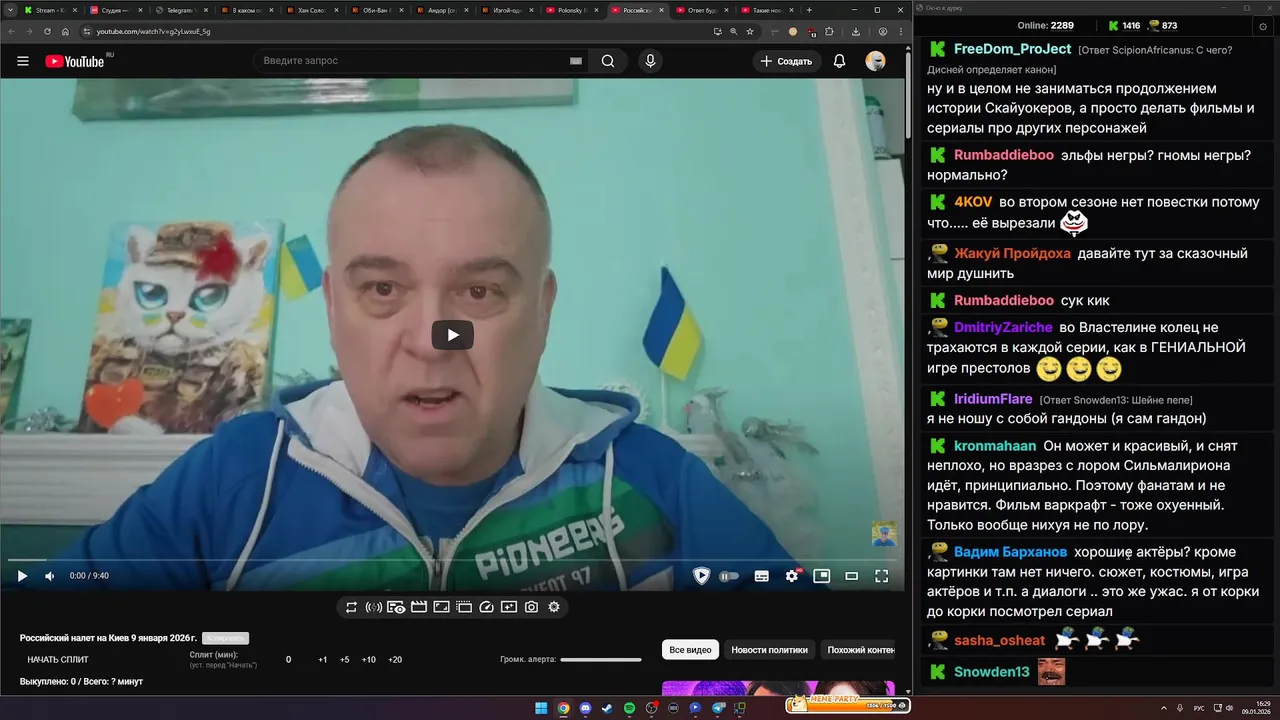The width and height of the screenshot is (1280, 720).
Task: Switch to miniplayer mode
Action: pos(822,576)
